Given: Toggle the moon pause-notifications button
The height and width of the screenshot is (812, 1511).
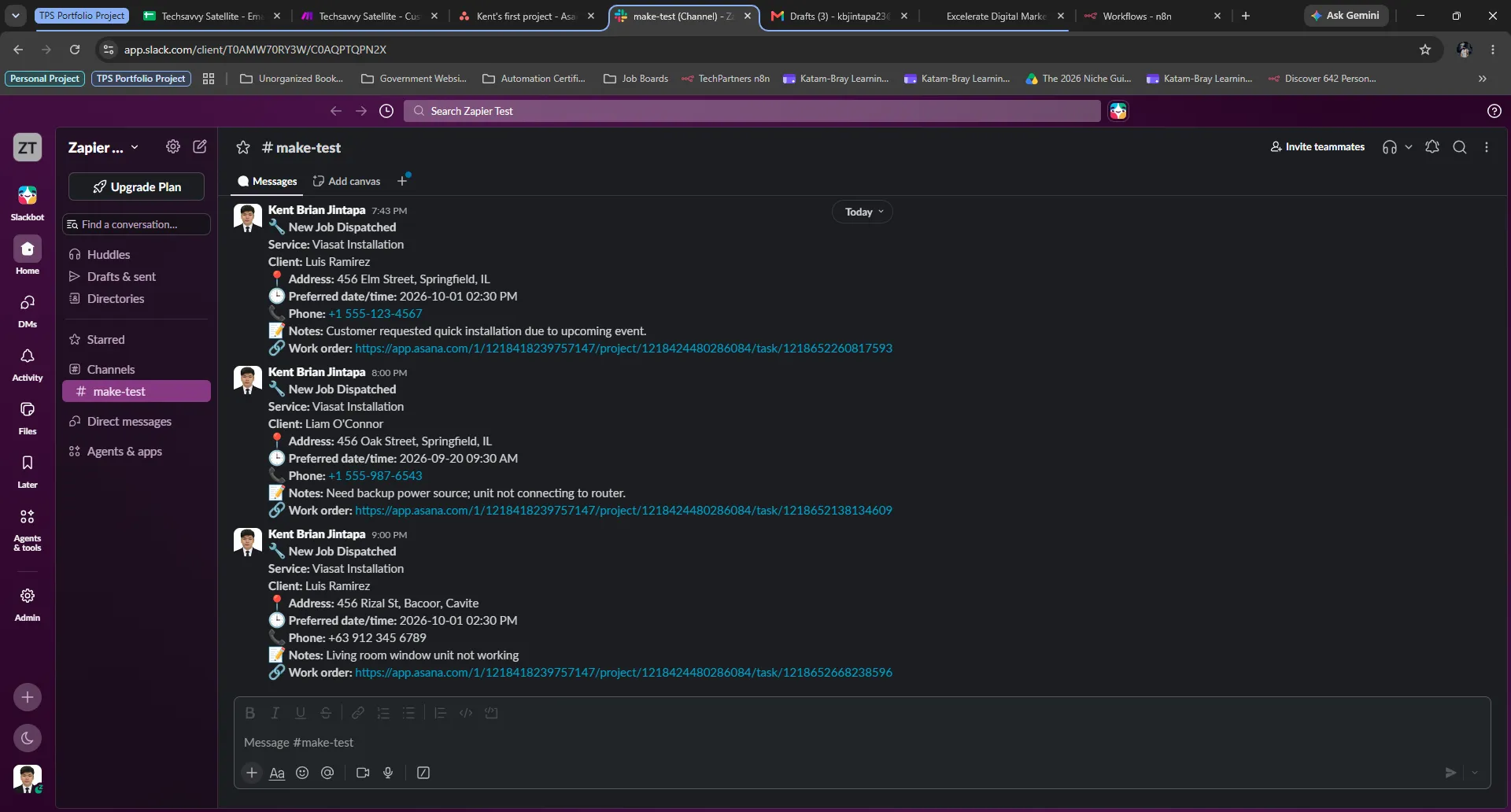Looking at the screenshot, I should 28,738.
